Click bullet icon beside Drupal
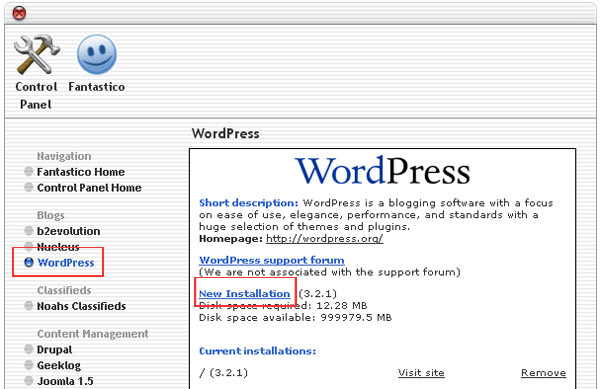 click(29, 349)
